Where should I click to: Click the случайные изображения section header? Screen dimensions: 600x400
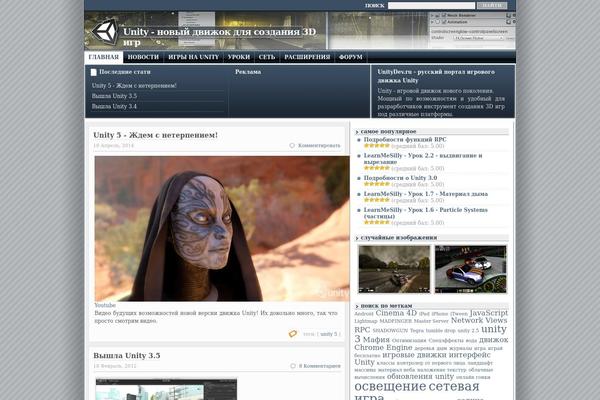point(398,238)
